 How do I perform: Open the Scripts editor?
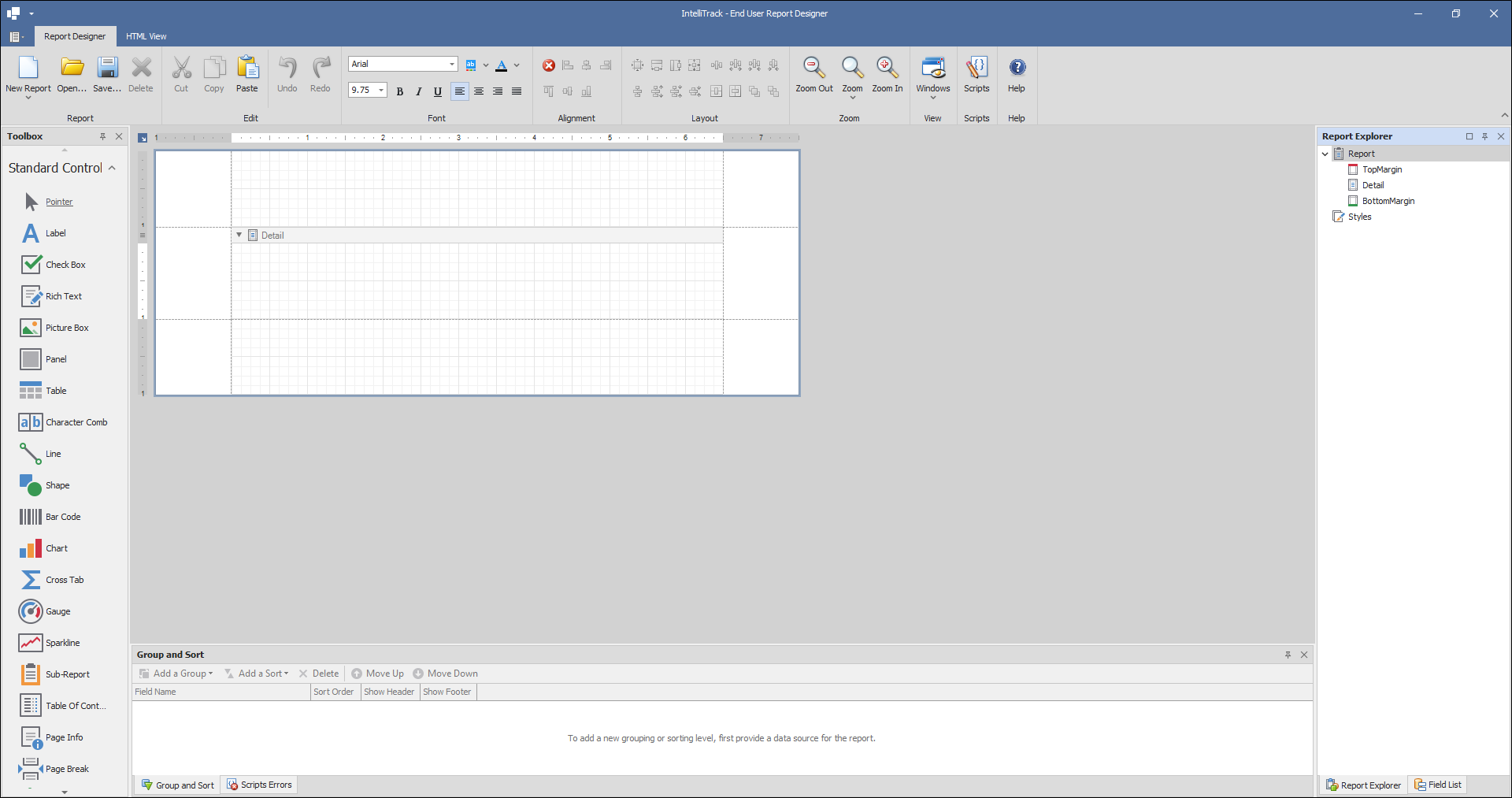[x=976, y=75]
